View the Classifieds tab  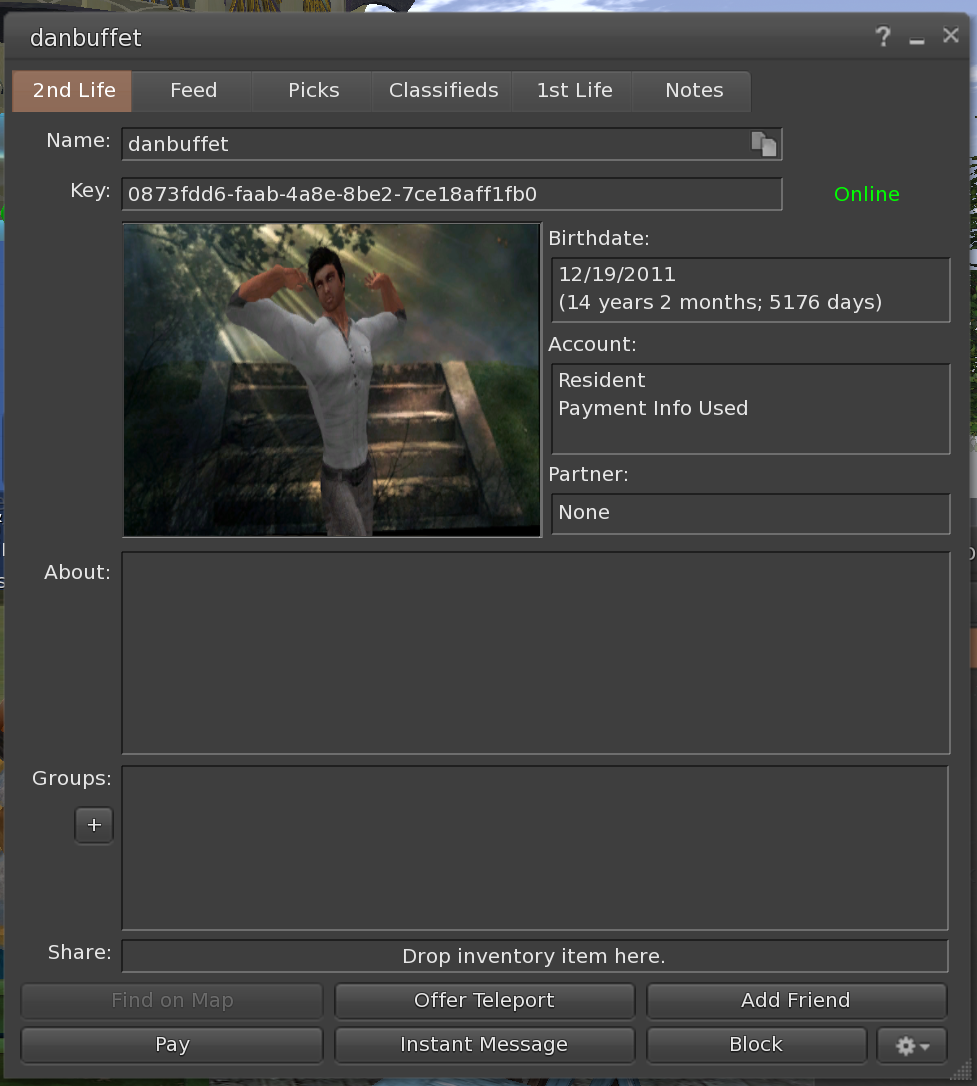pyautogui.click(x=442, y=90)
